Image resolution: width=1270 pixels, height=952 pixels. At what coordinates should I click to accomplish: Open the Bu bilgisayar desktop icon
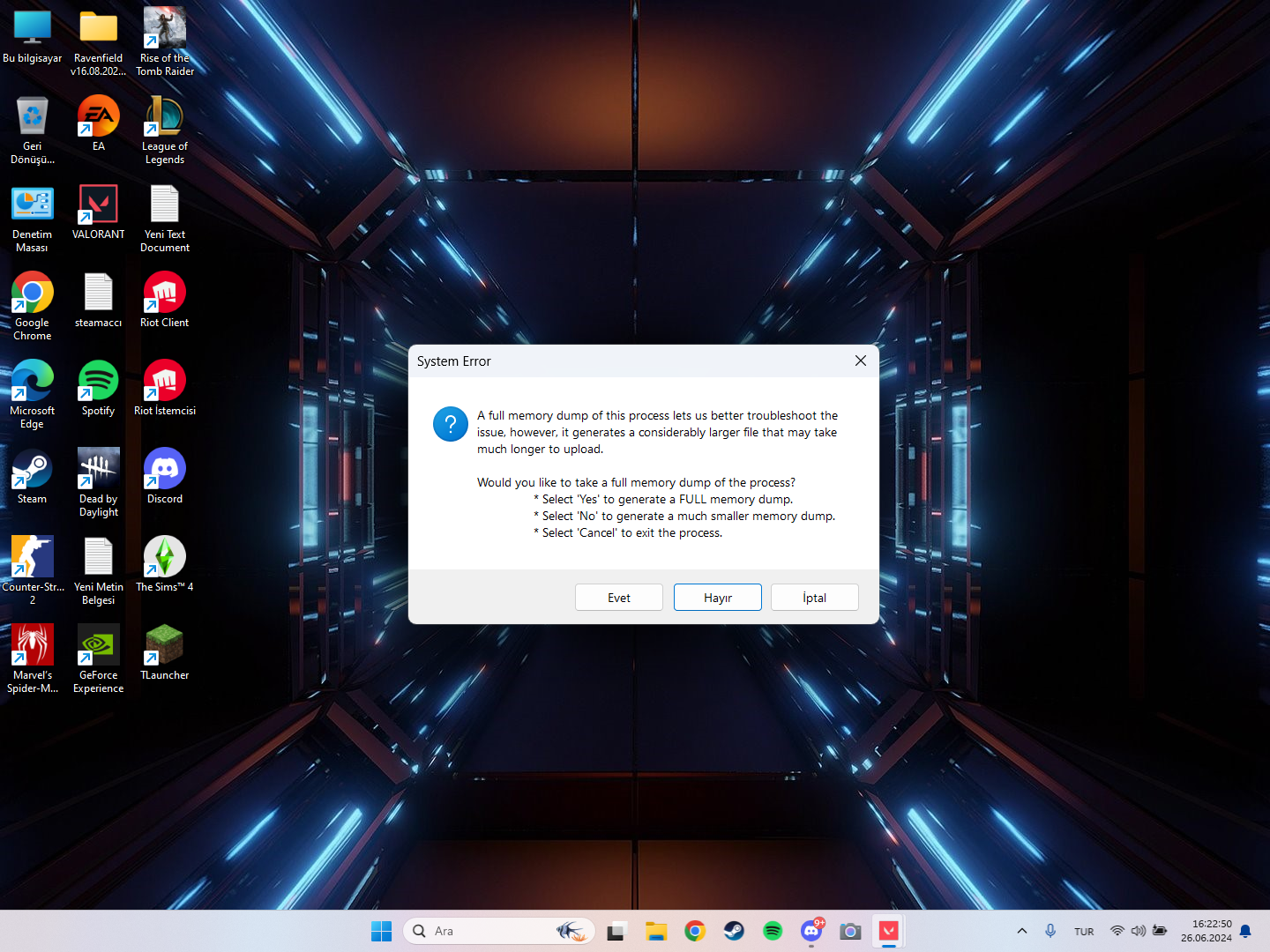[x=33, y=36]
